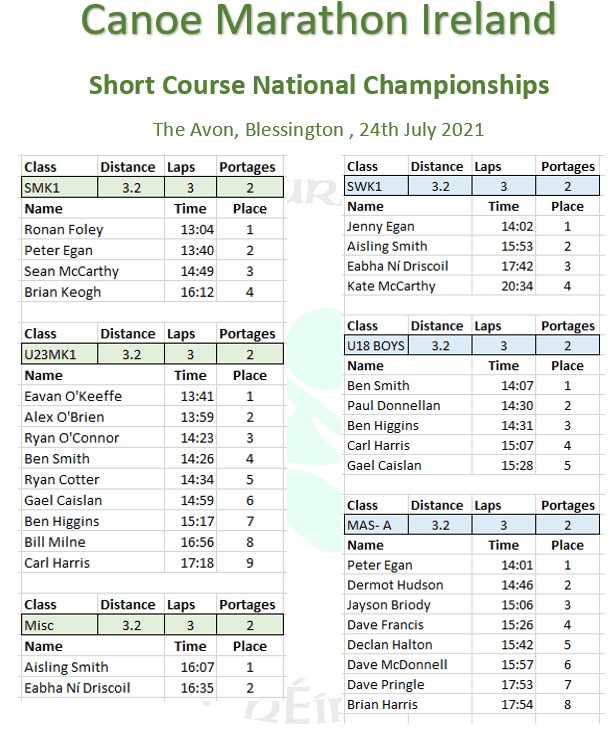
Task: Click the Paul Donnellan name cell
Action: [x=394, y=406]
